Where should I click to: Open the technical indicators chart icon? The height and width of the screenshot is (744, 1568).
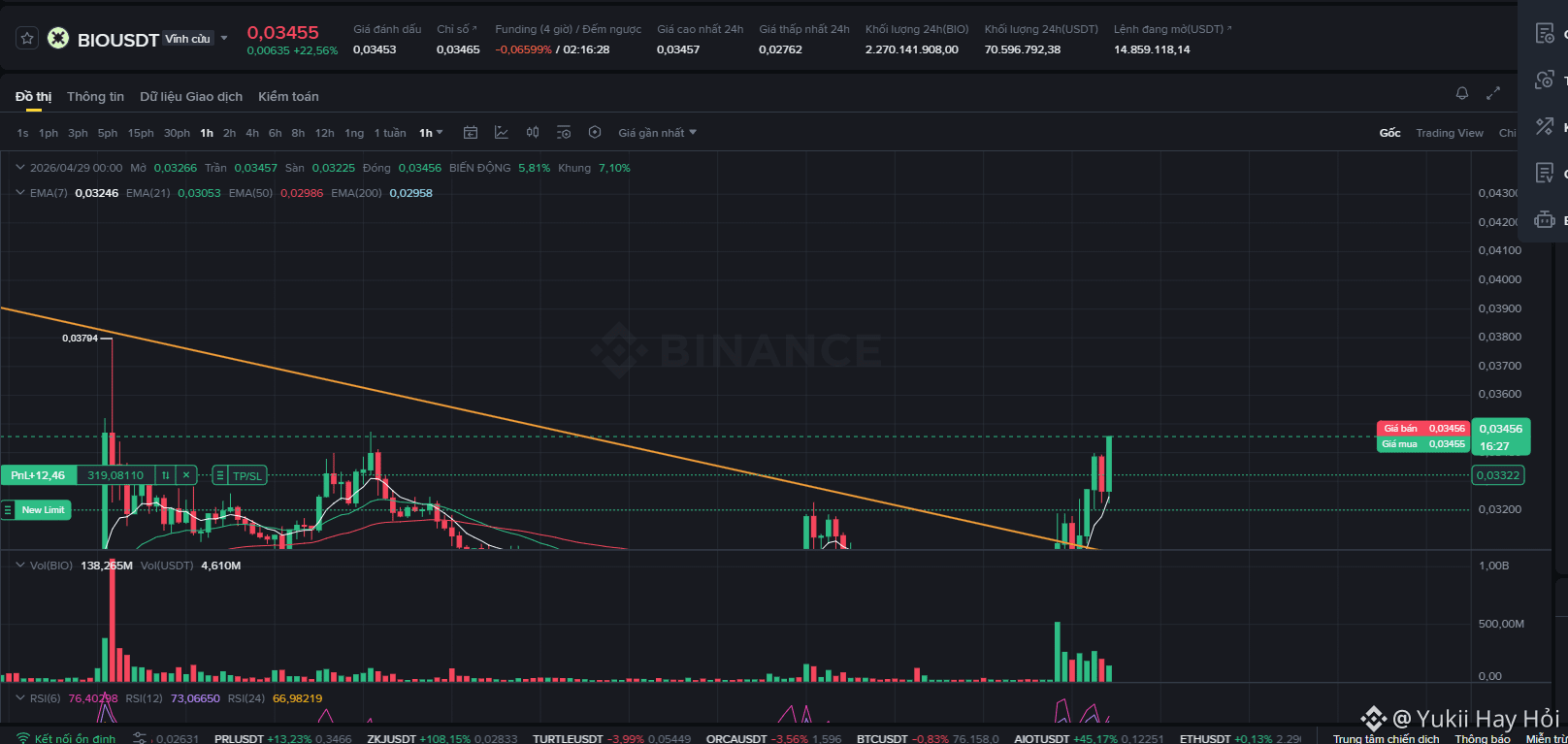(x=502, y=133)
